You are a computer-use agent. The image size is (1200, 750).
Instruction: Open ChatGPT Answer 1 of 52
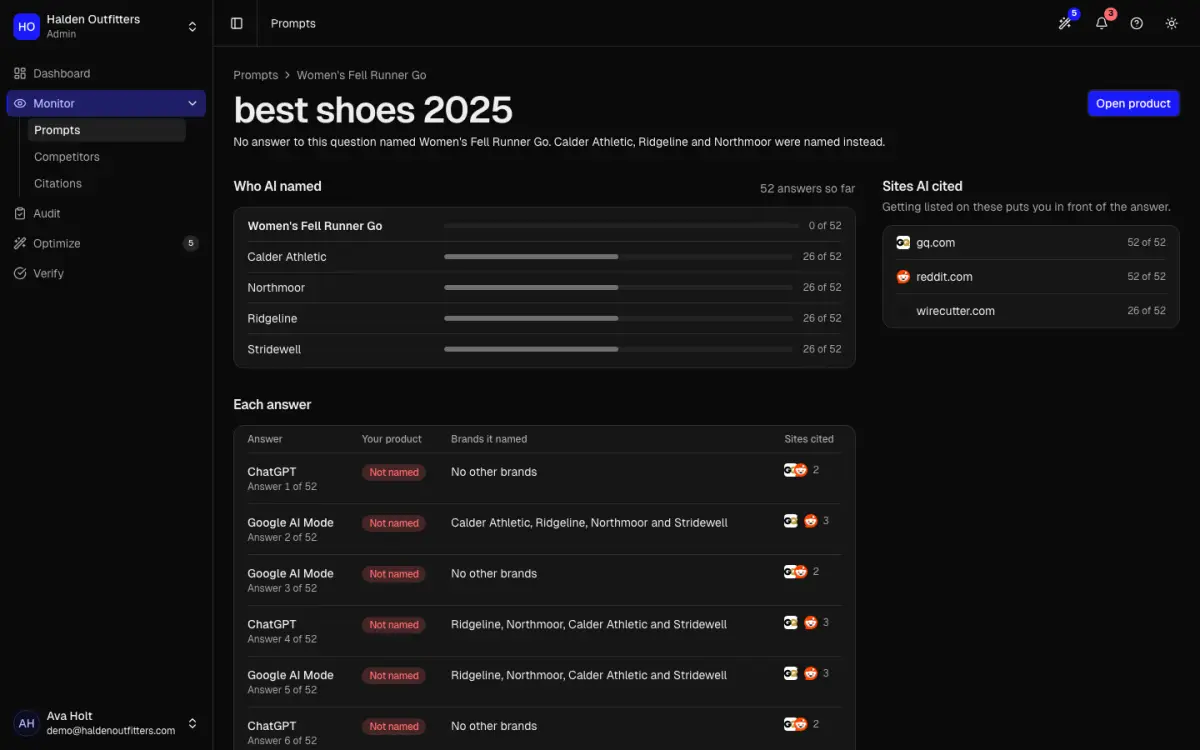pyautogui.click(x=545, y=479)
